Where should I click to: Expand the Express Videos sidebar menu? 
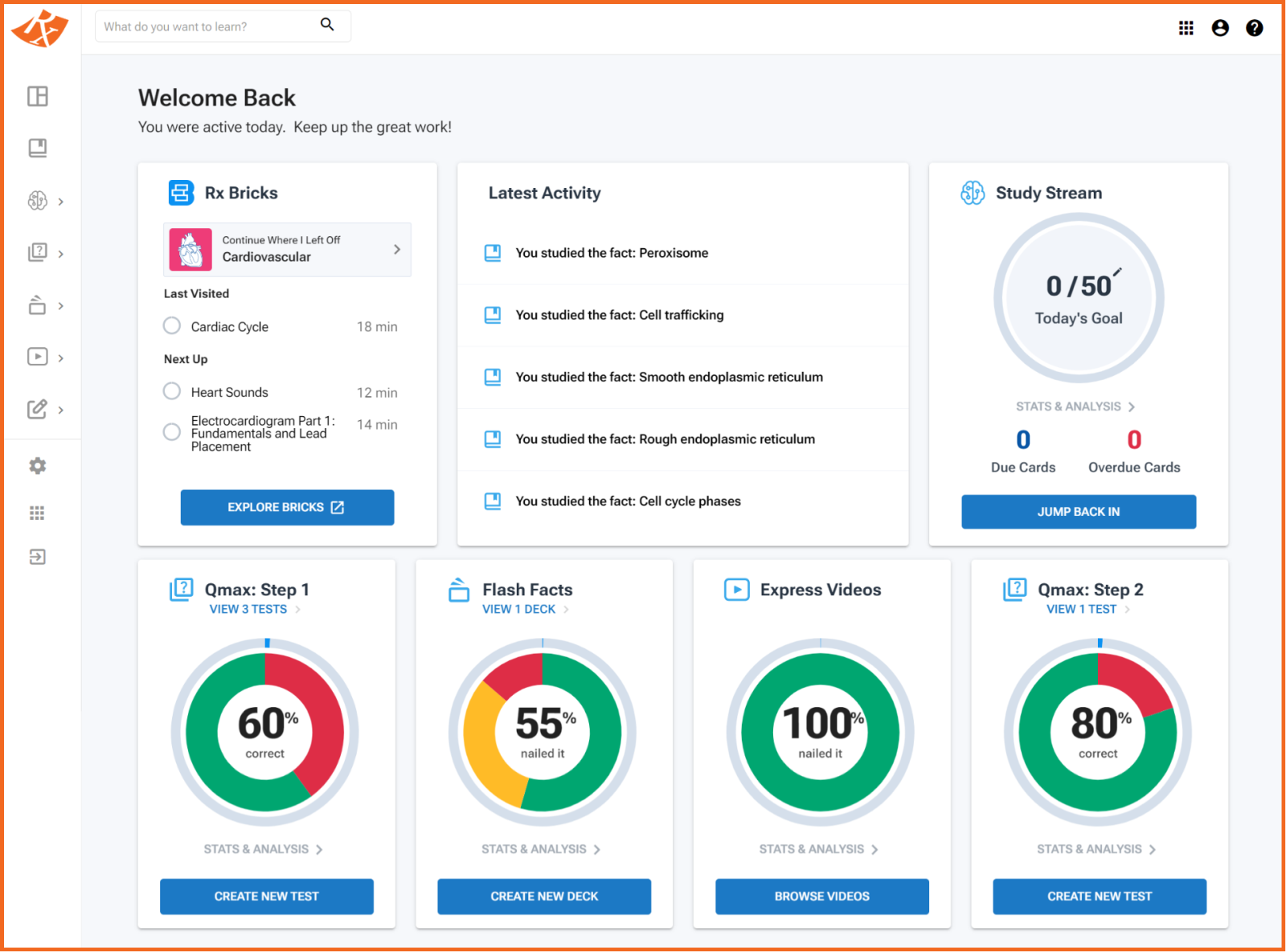click(x=46, y=357)
